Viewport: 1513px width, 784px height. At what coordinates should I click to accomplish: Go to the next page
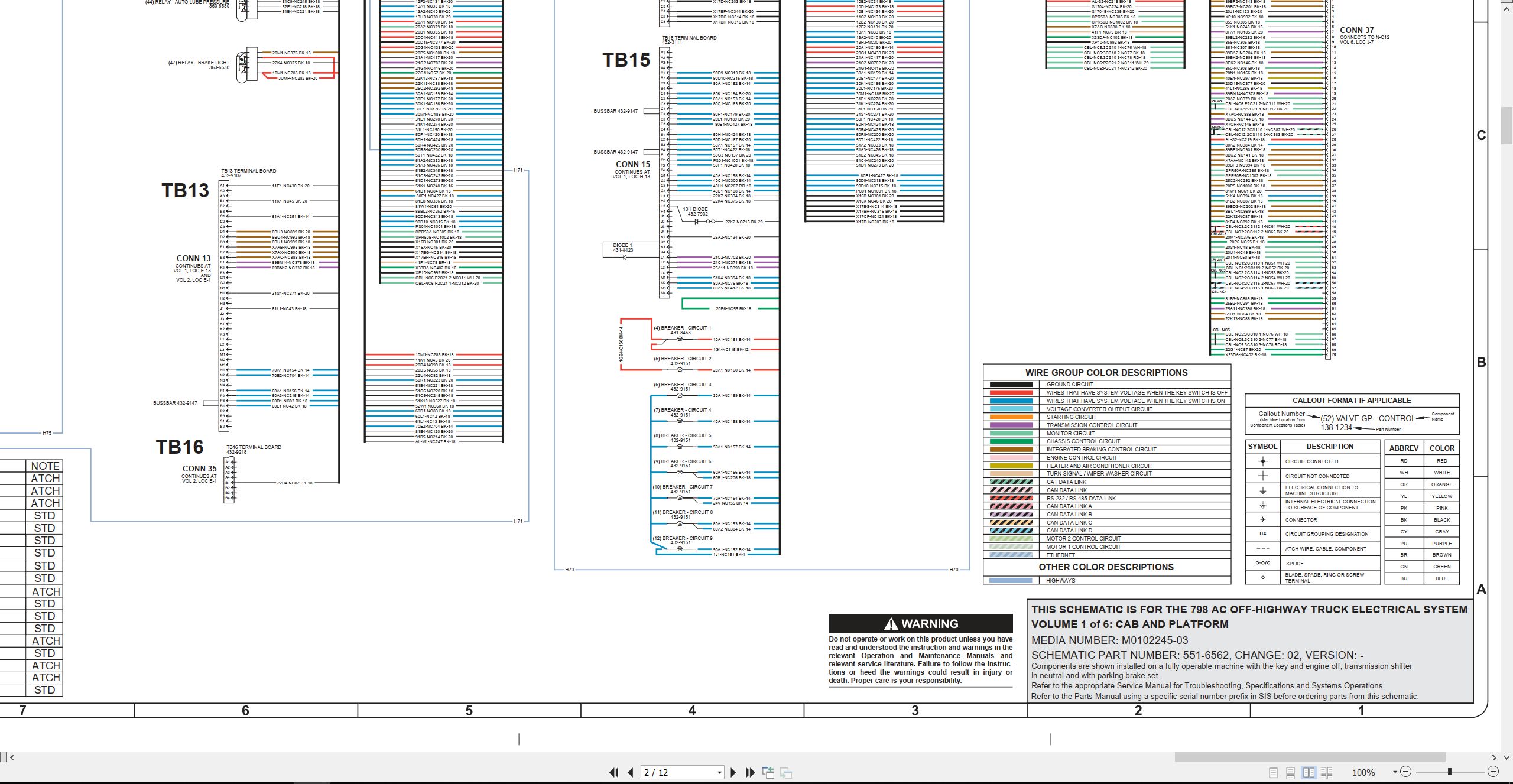tap(733, 772)
